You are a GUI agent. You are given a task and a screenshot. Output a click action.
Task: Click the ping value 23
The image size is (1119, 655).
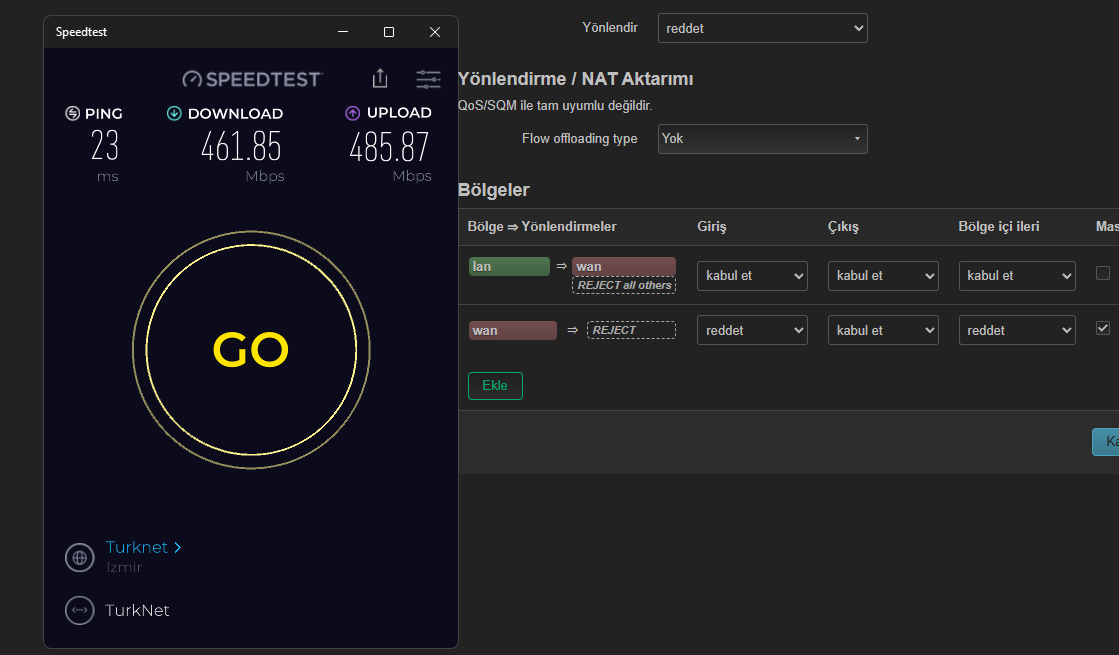[105, 146]
